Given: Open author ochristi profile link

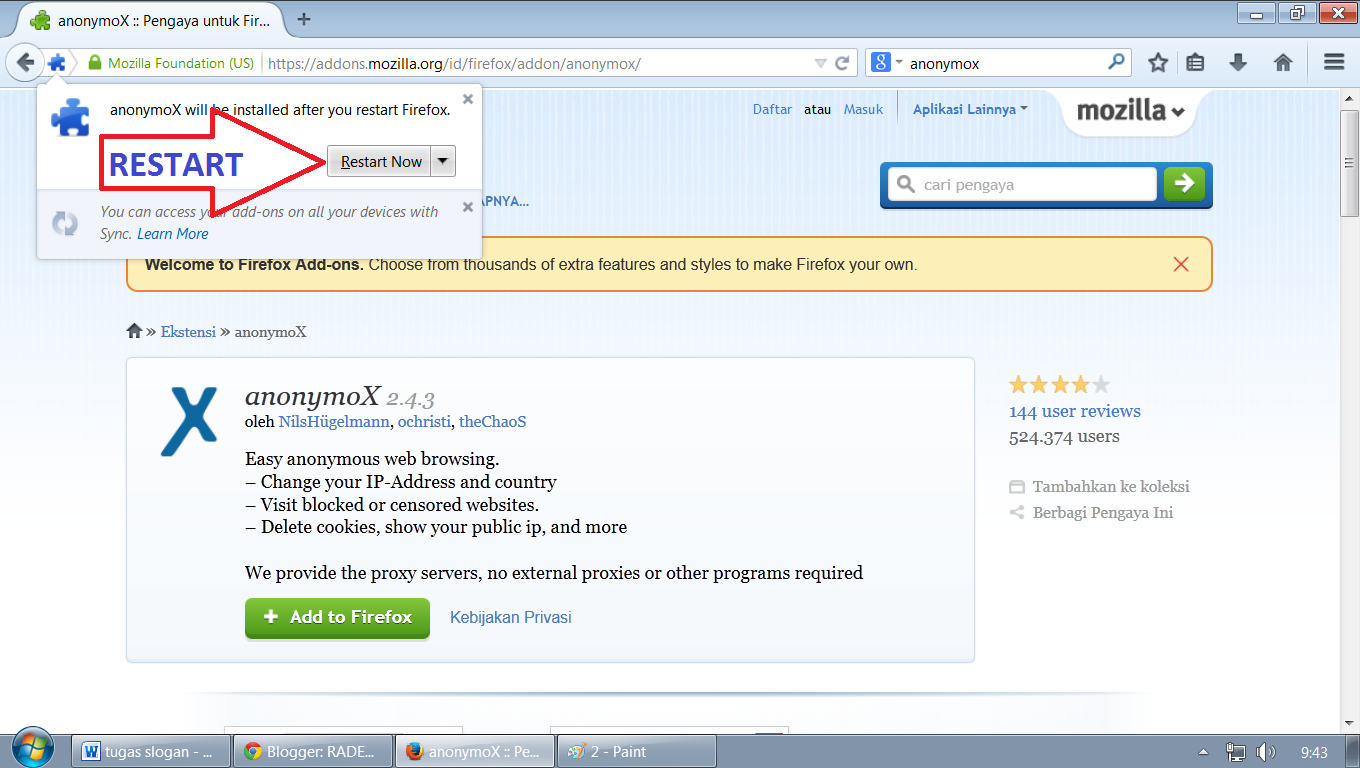Looking at the screenshot, I should [x=424, y=422].
